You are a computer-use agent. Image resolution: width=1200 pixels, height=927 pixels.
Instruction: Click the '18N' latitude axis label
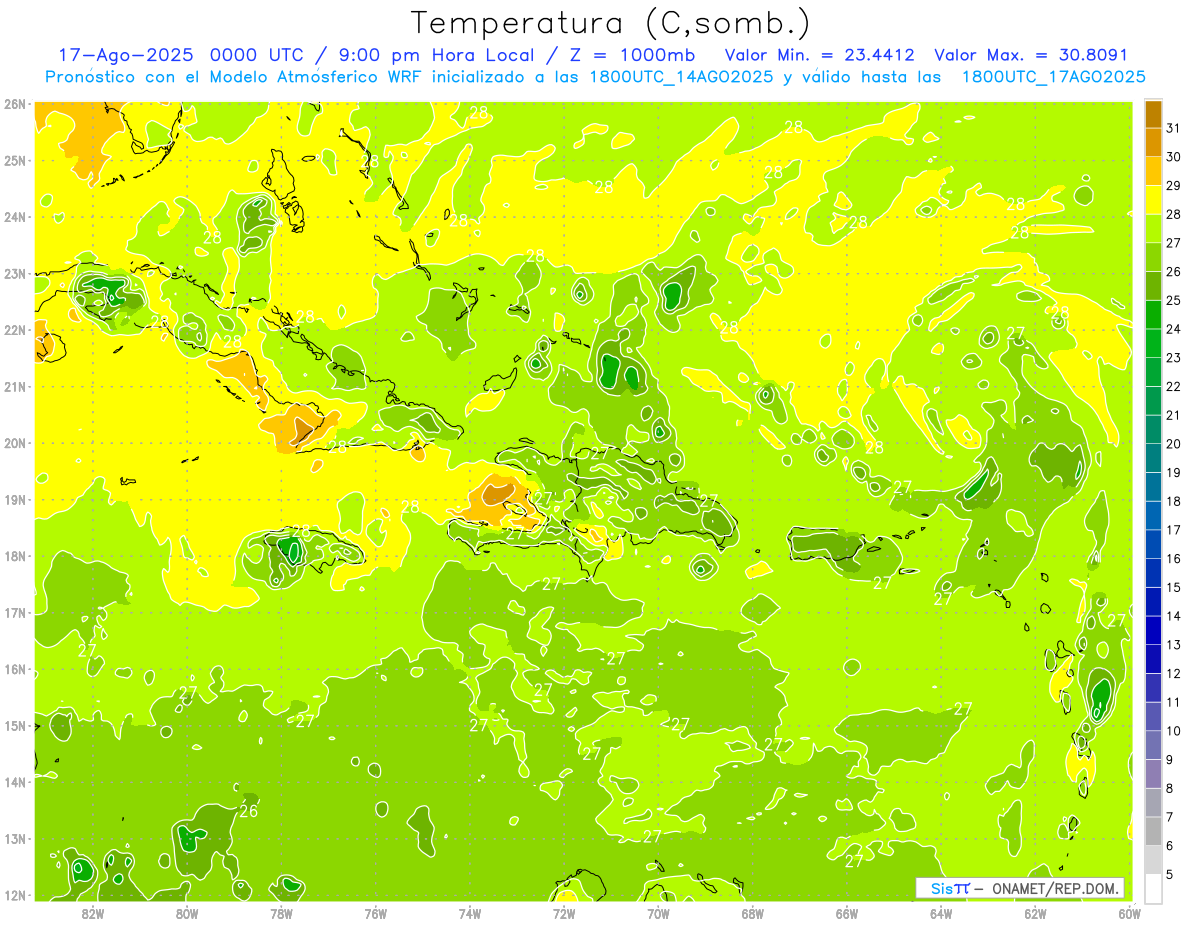(x=16, y=556)
